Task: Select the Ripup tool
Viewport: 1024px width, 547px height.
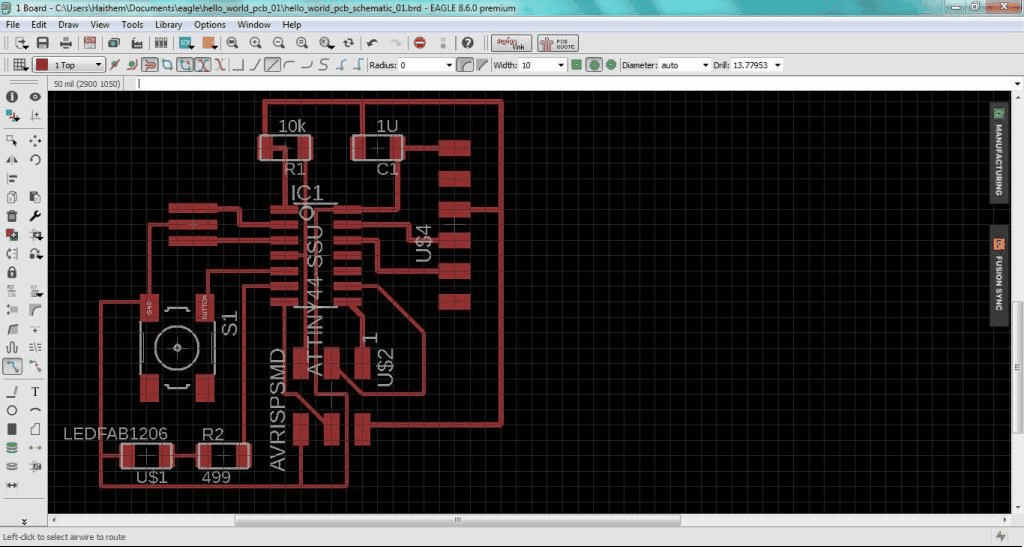Action: pos(35,366)
